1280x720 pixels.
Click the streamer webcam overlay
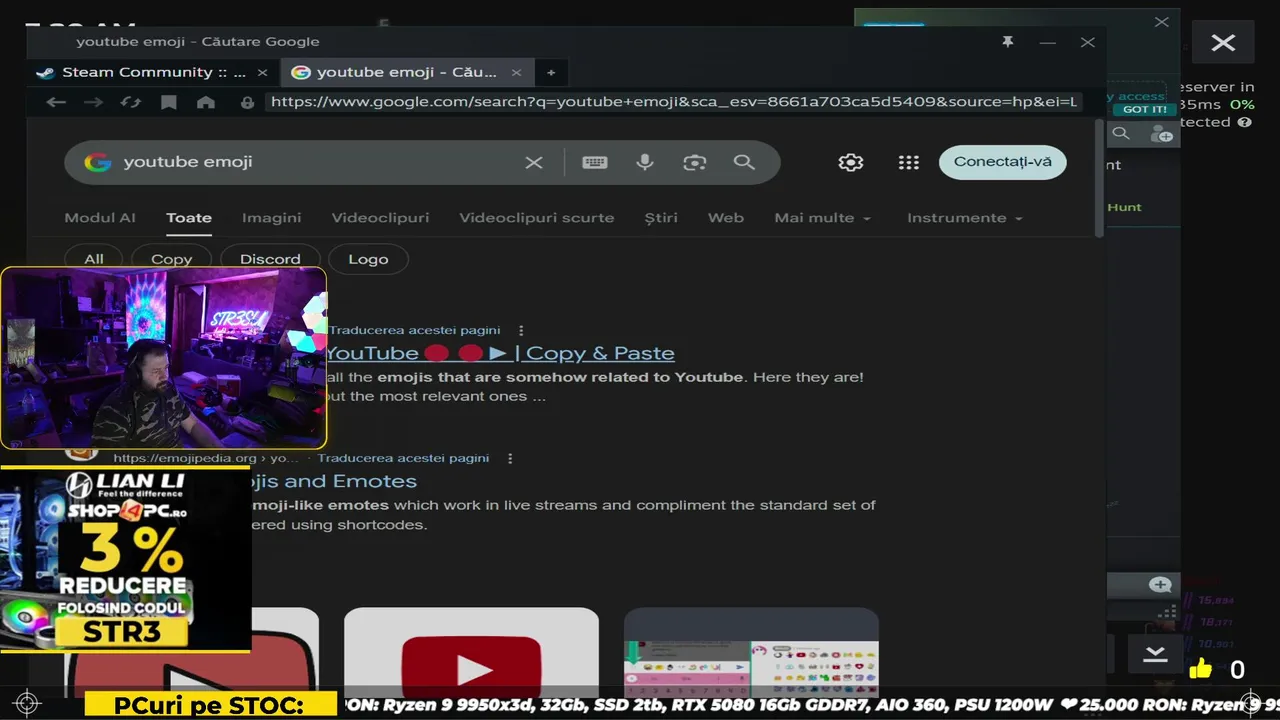[x=164, y=357]
